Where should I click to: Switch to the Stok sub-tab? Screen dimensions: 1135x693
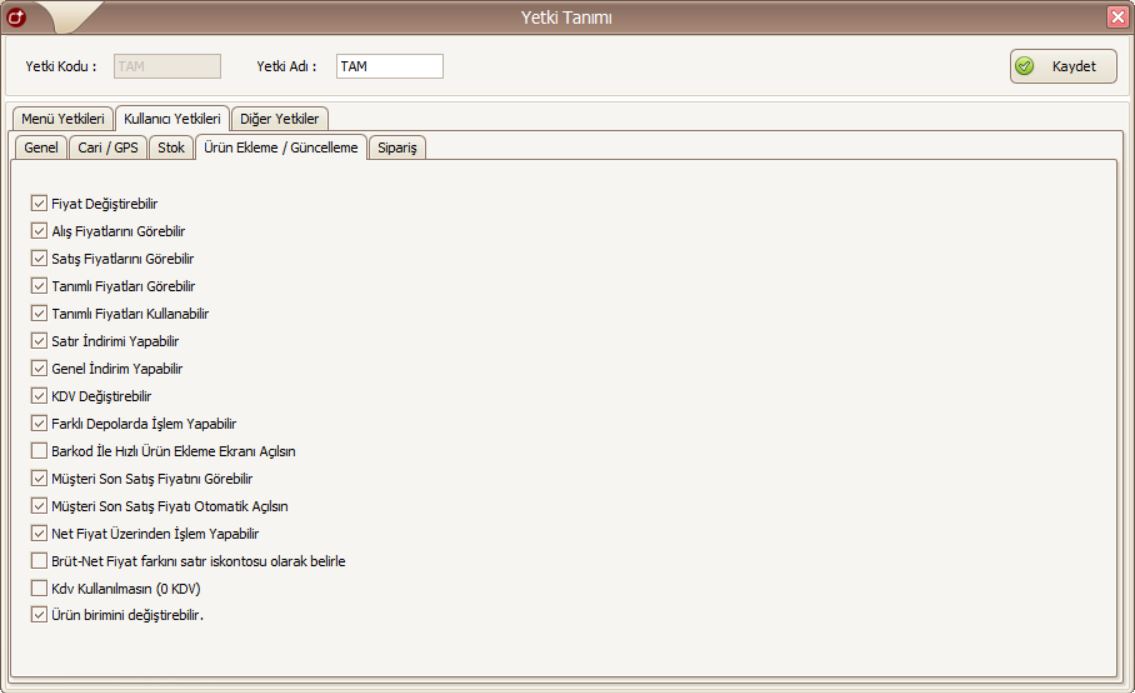click(x=171, y=148)
